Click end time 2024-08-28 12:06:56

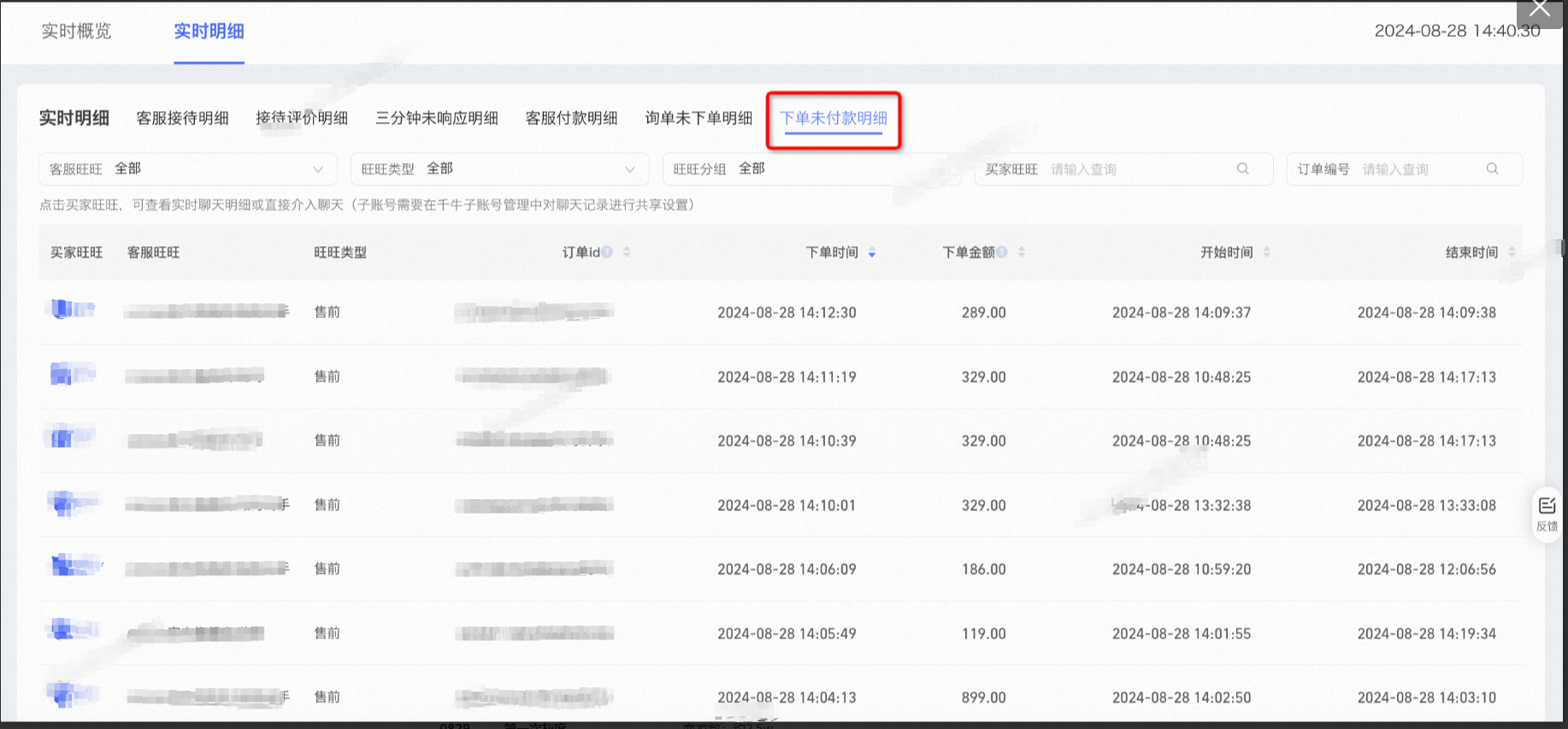coord(1427,569)
